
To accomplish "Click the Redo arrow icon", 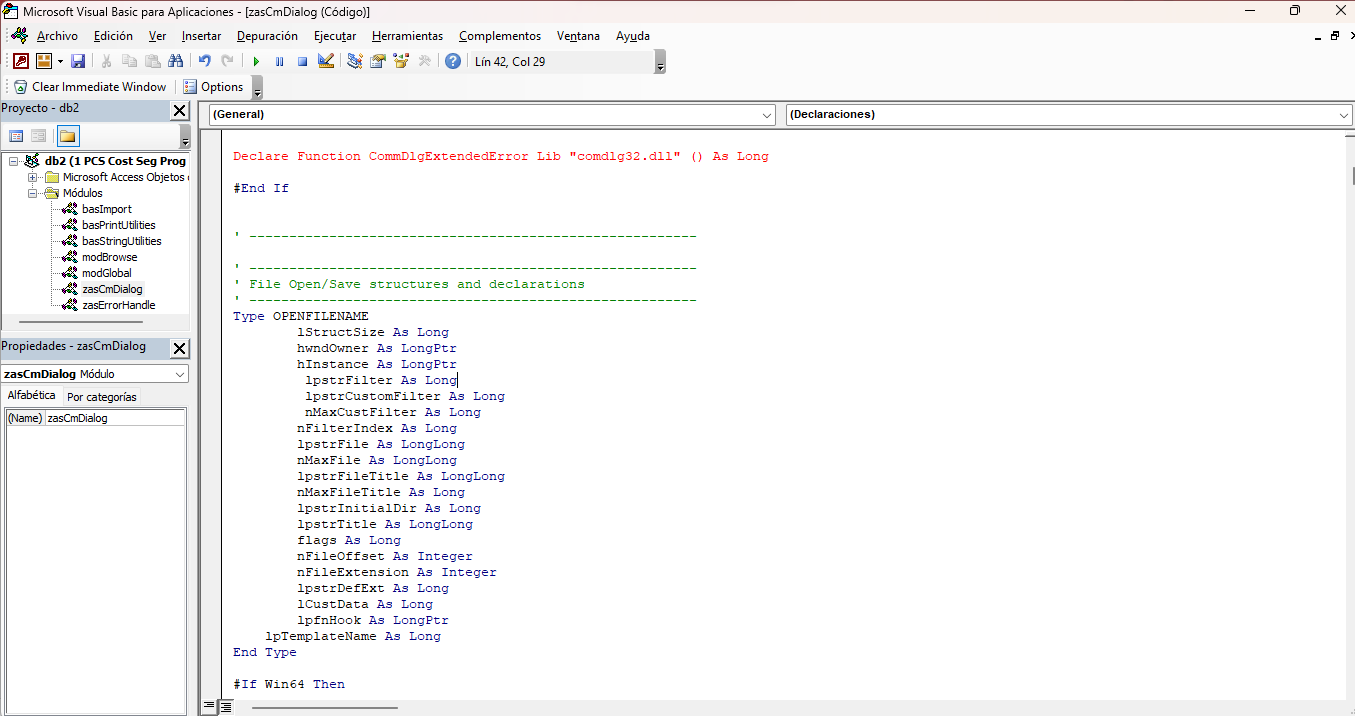I will click(227, 61).
